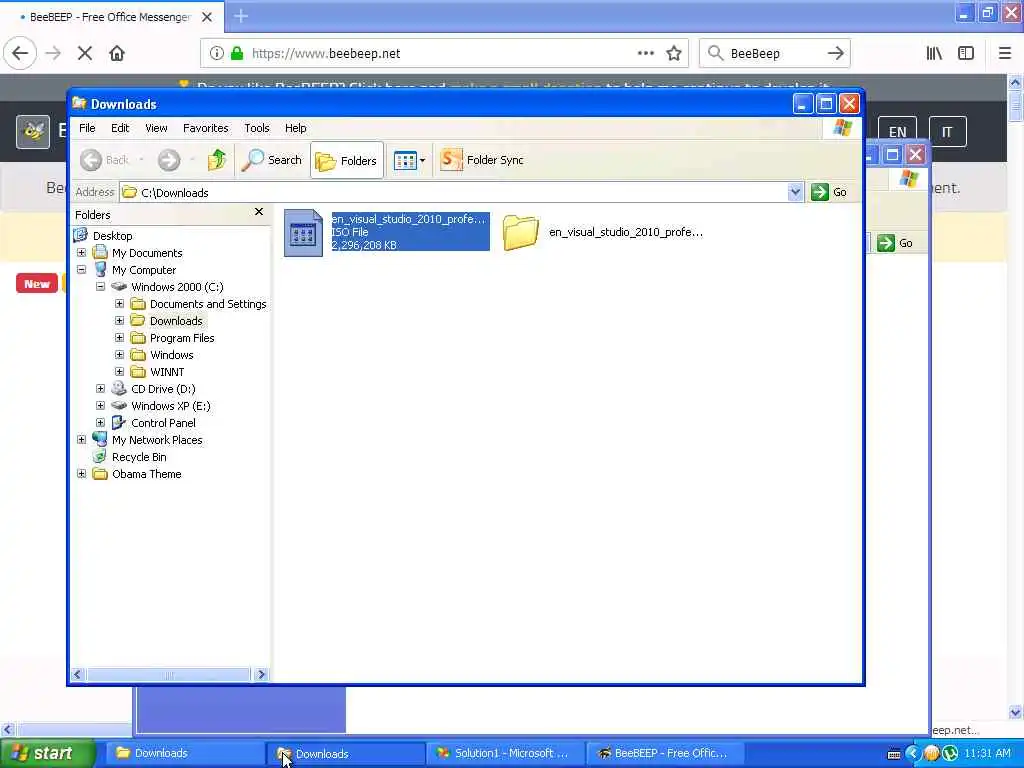Open the Favorites menu
Viewport: 1024px width, 768px height.
click(206, 128)
